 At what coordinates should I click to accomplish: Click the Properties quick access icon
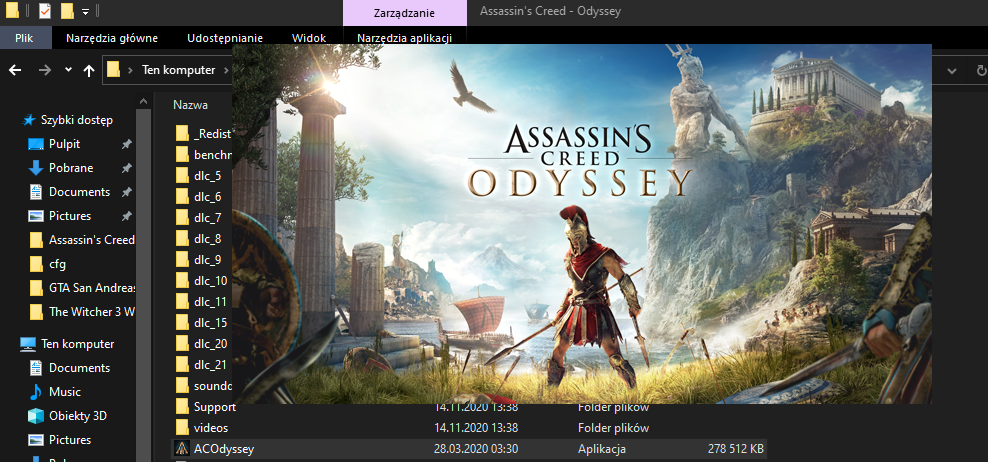coord(45,11)
